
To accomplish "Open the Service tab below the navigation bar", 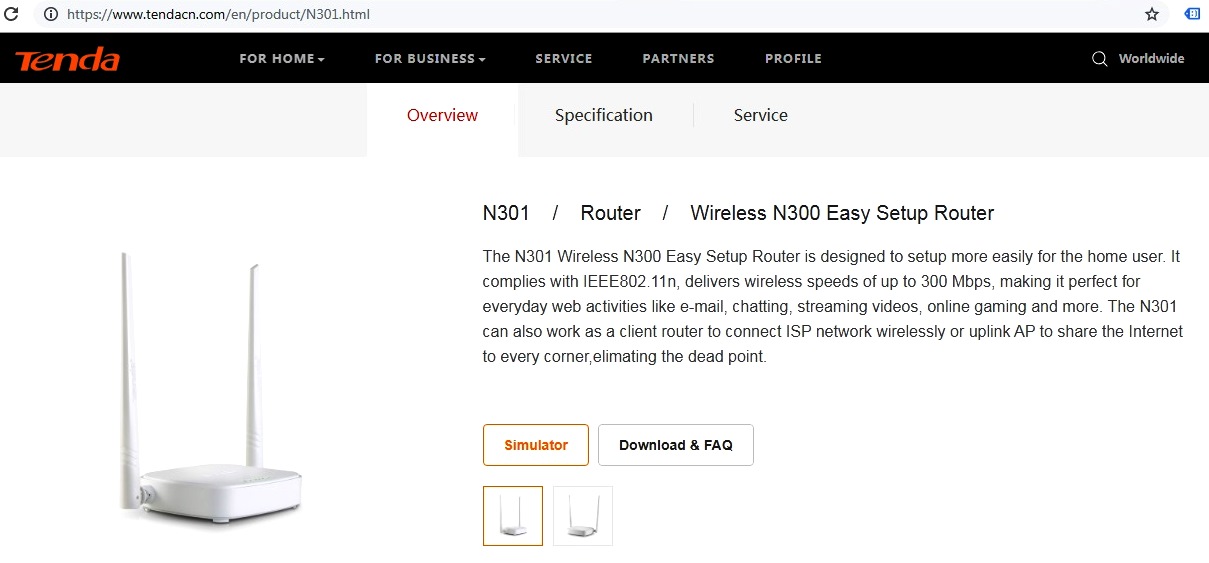I will pos(760,116).
